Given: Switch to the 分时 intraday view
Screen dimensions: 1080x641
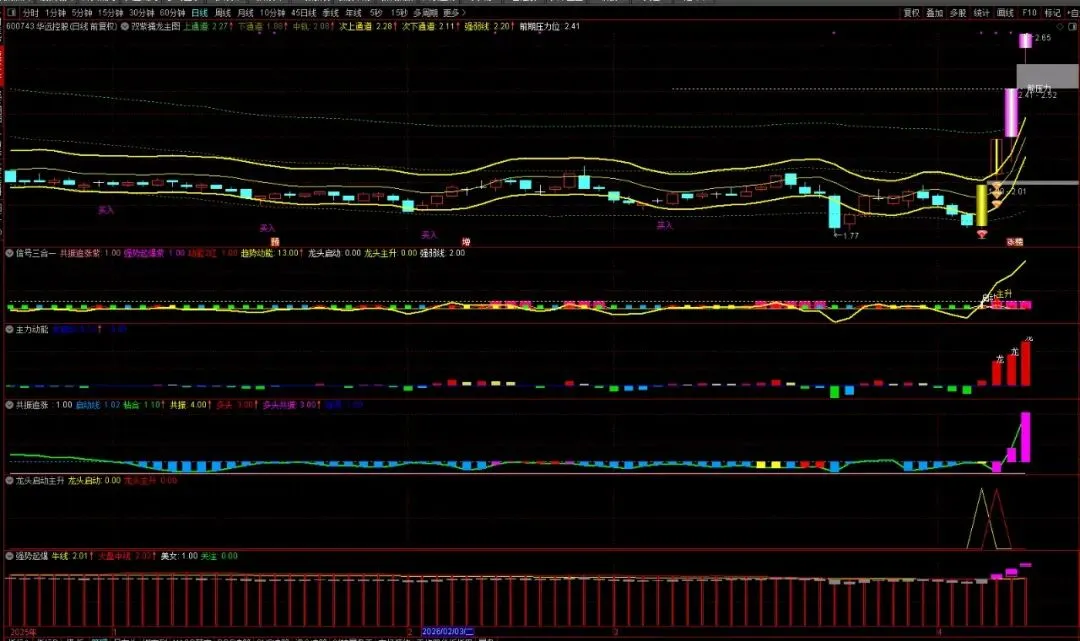Looking at the screenshot, I should [30, 13].
